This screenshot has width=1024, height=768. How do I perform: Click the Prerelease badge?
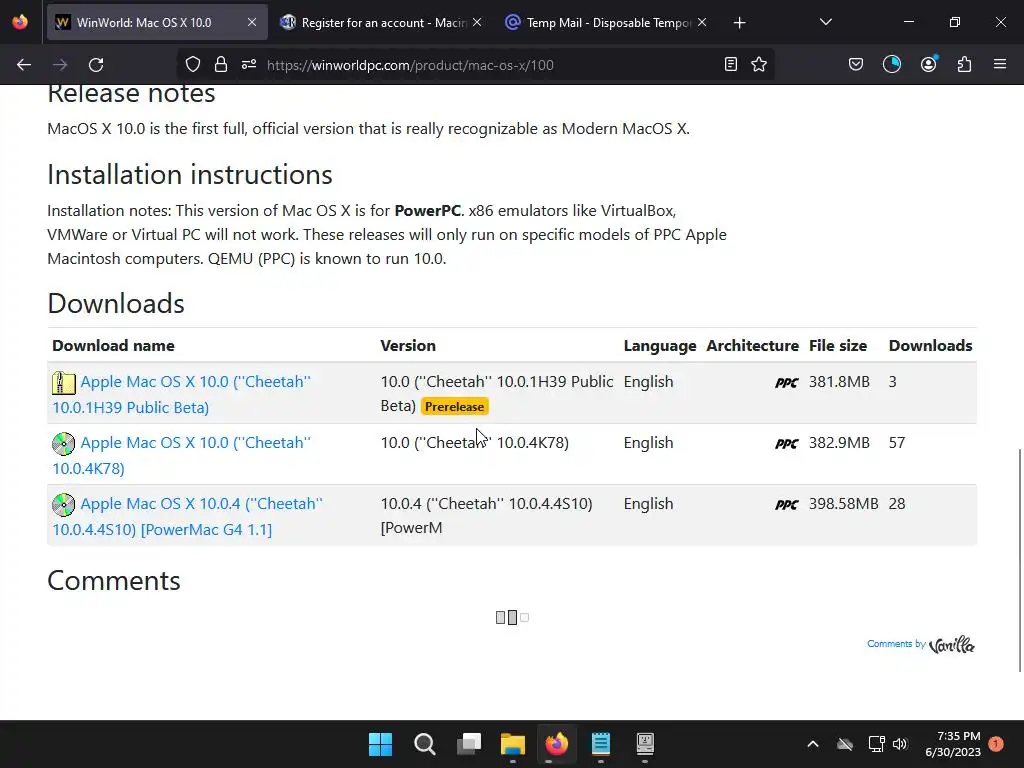pos(455,406)
